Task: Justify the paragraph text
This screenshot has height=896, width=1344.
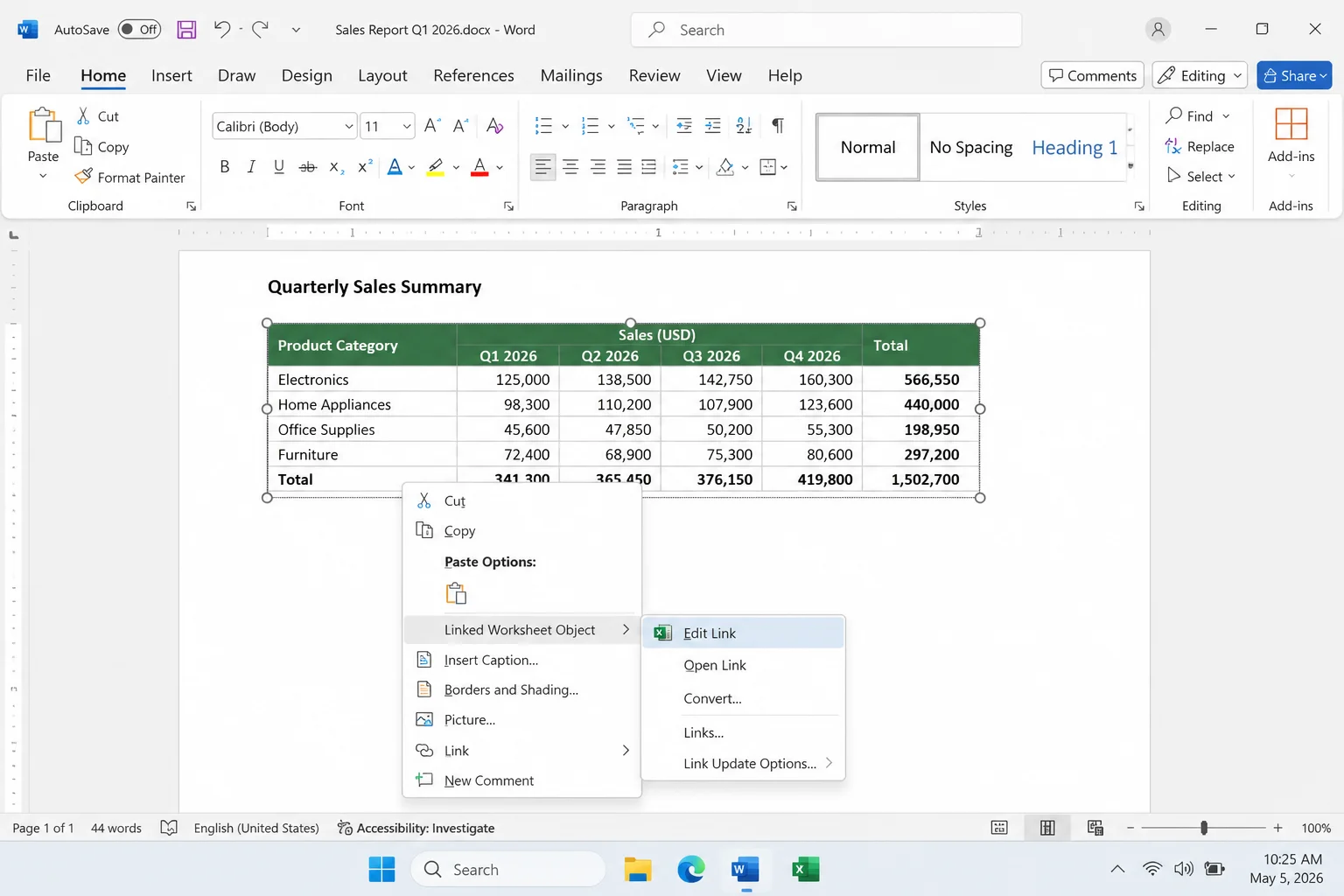Action: click(x=624, y=166)
